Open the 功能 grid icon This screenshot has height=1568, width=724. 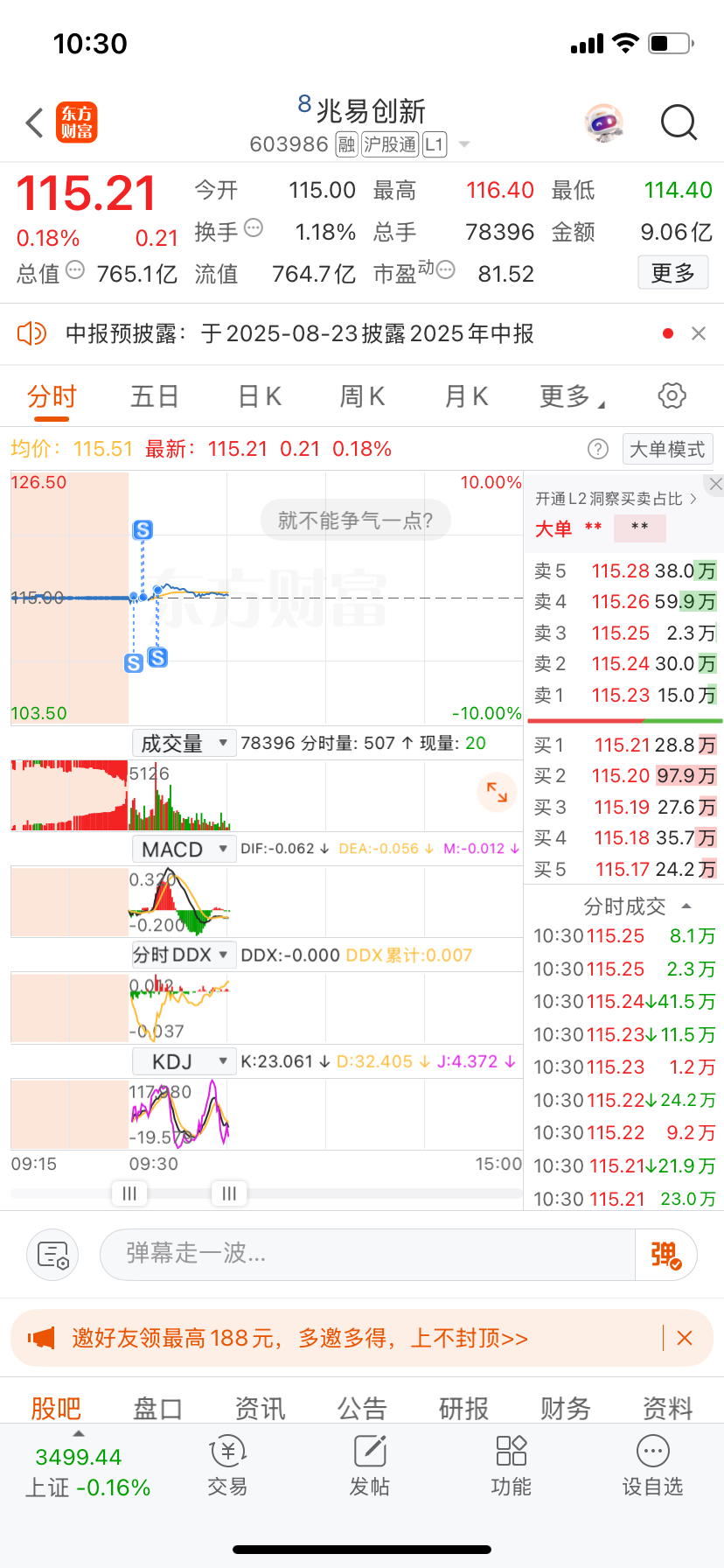click(x=512, y=1451)
